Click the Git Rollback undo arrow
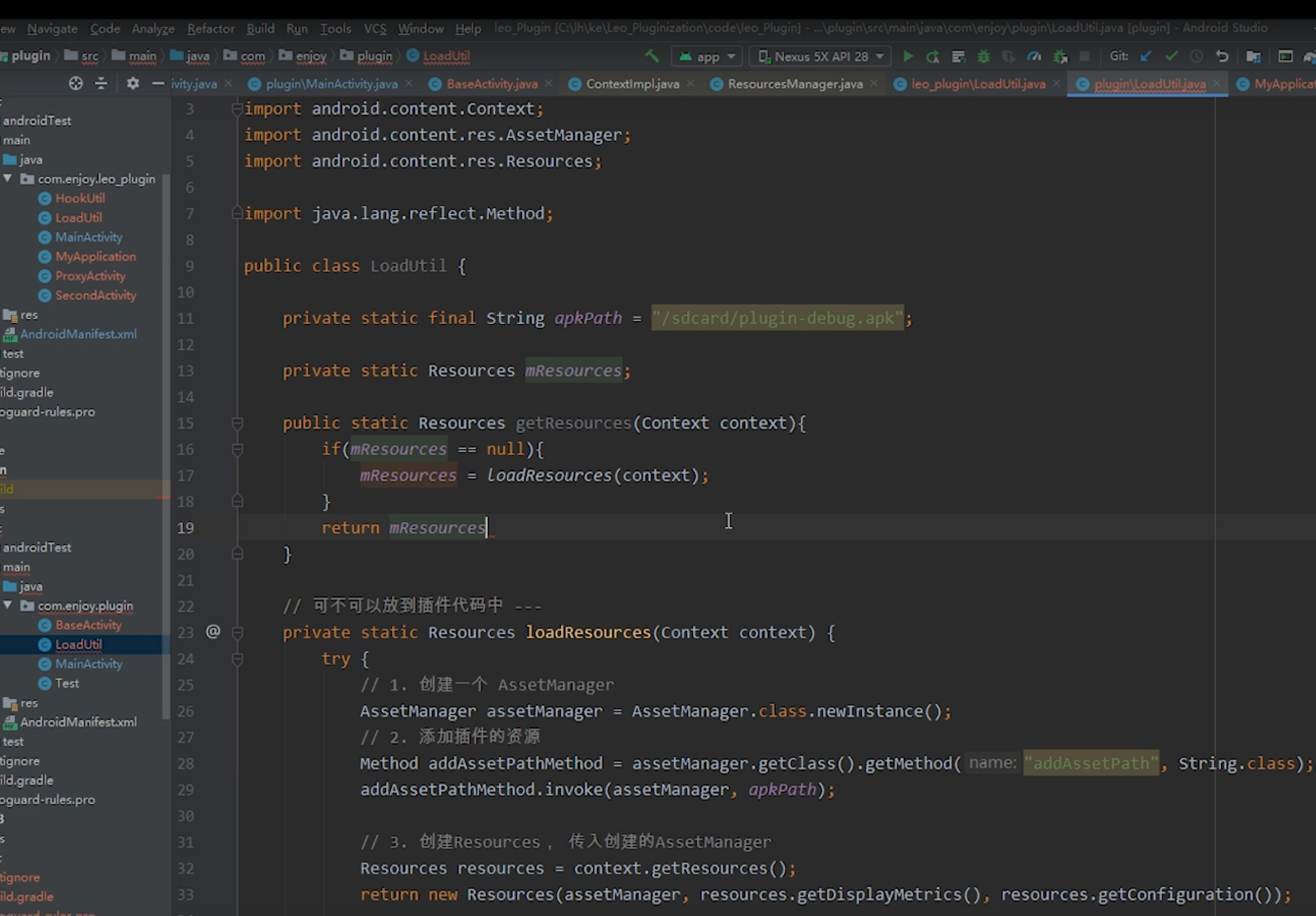The width and height of the screenshot is (1316, 916). [x=1222, y=57]
